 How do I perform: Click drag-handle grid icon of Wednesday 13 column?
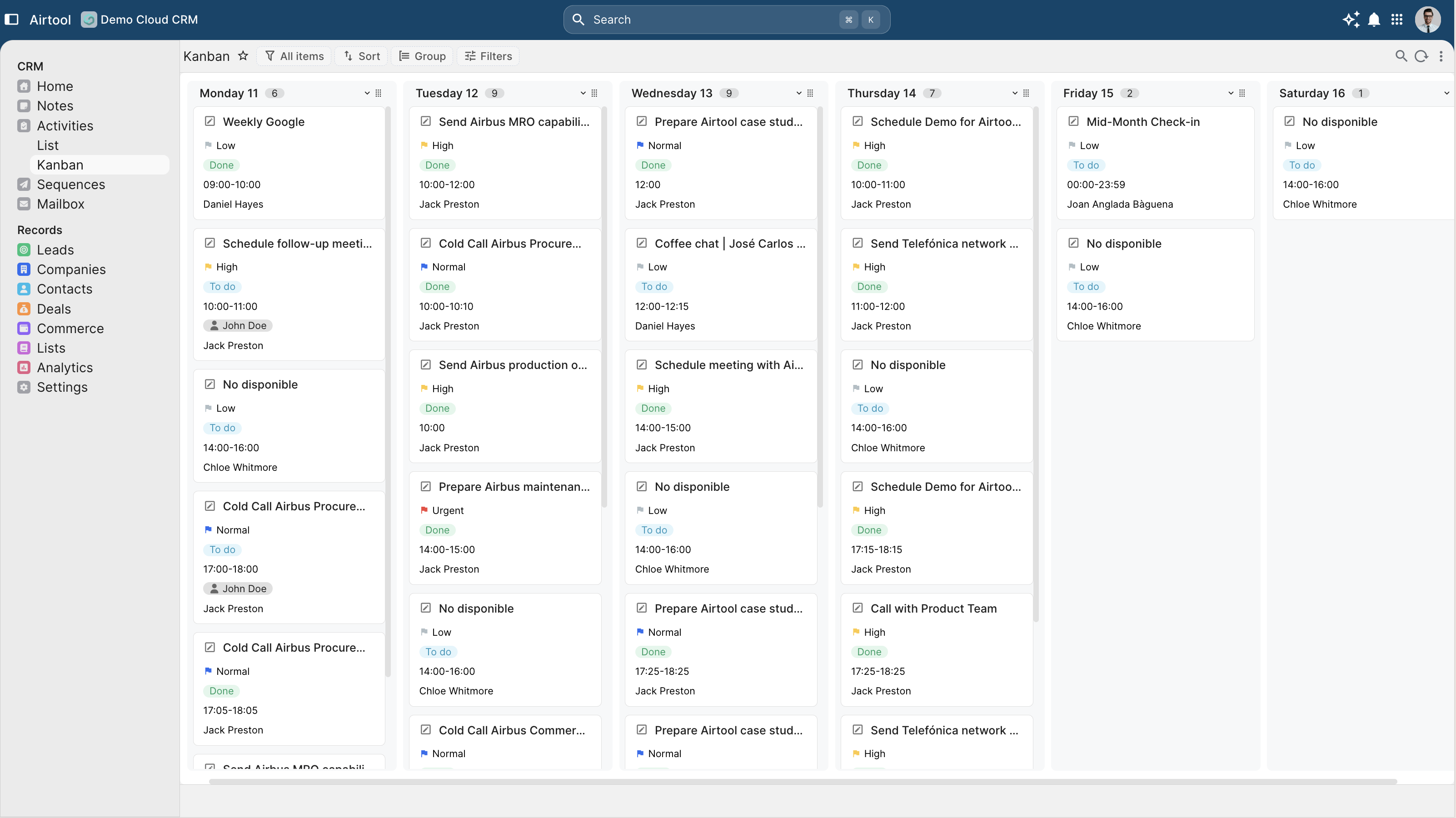[x=810, y=93]
